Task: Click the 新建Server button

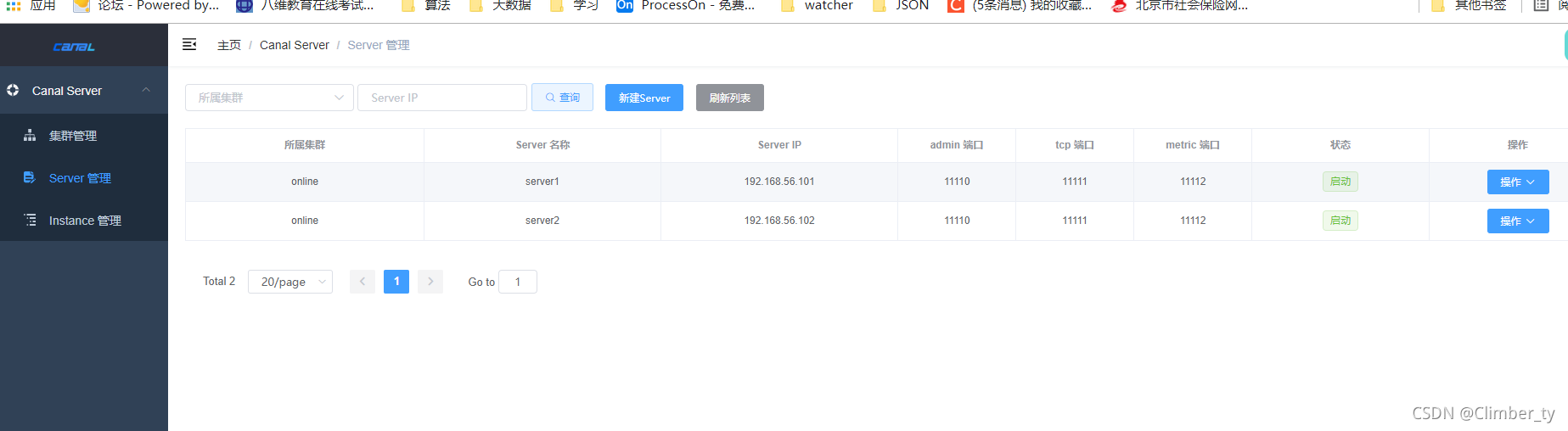Action: pyautogui.click(x=644, y=98)
